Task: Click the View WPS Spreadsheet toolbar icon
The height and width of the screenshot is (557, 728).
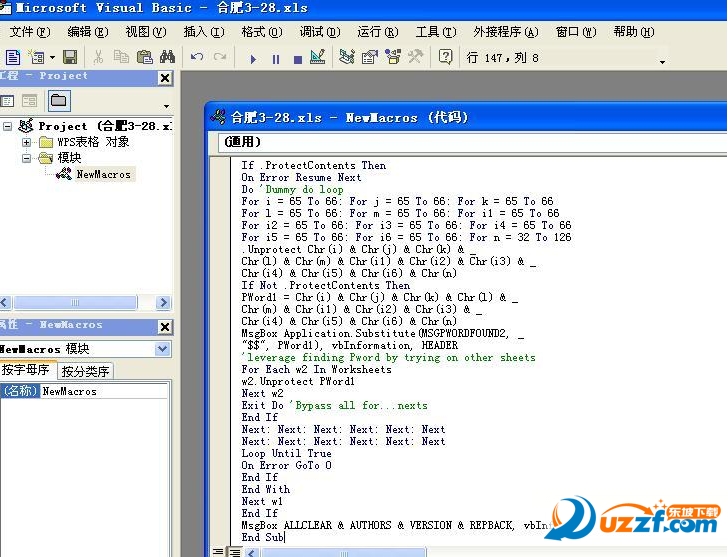Action: pos(13,58)
